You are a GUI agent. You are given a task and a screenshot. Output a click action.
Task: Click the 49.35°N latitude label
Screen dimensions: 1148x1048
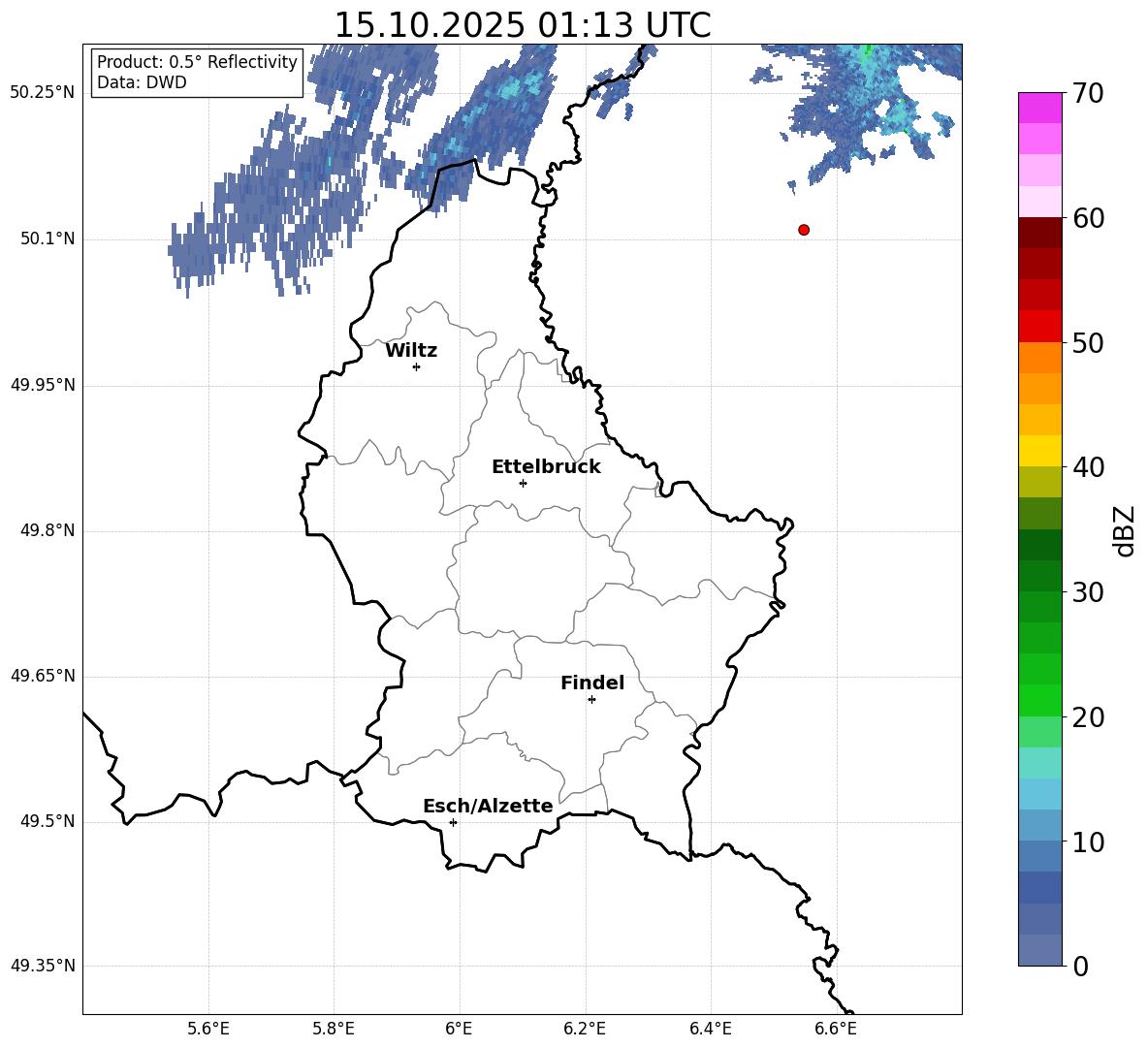click(43, 966)
